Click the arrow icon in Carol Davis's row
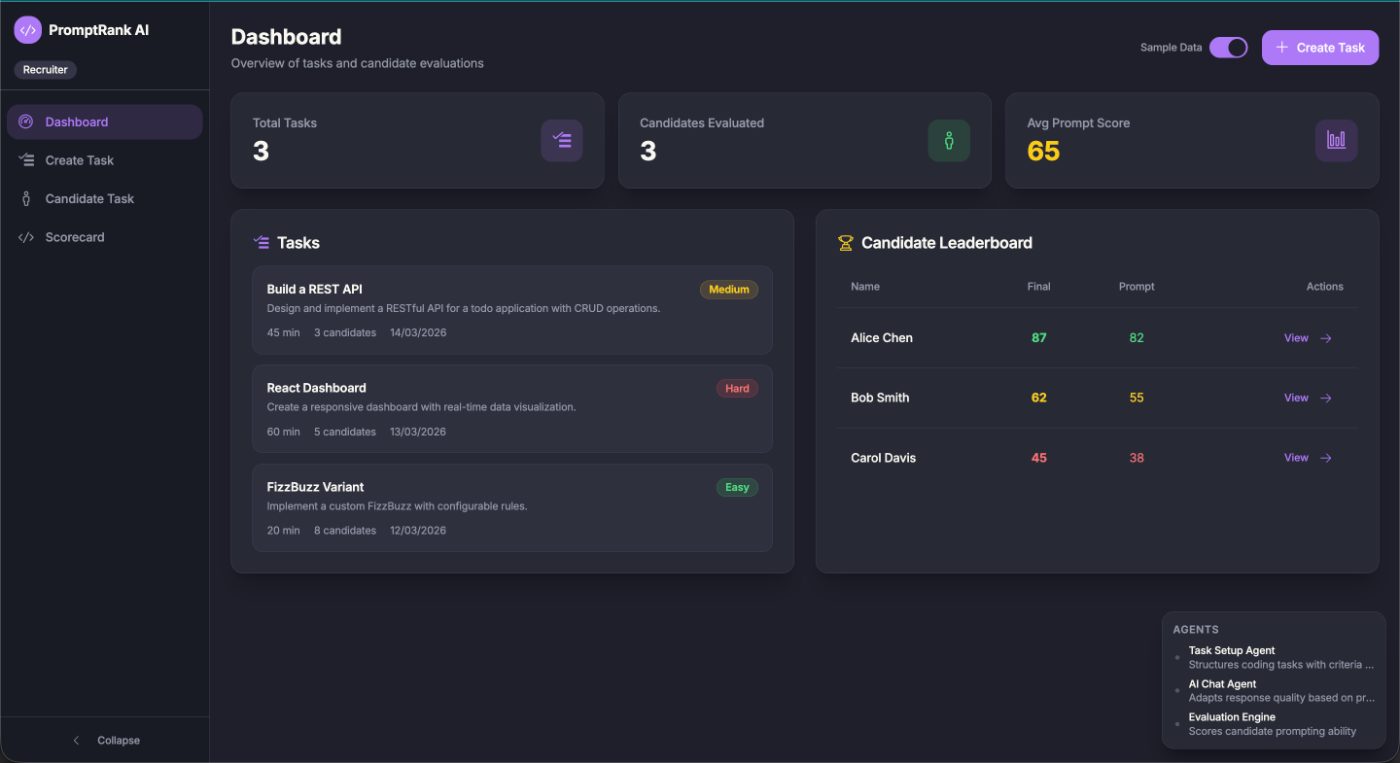The height and width of the screenshot is (763, 1400). (1326, 458)
